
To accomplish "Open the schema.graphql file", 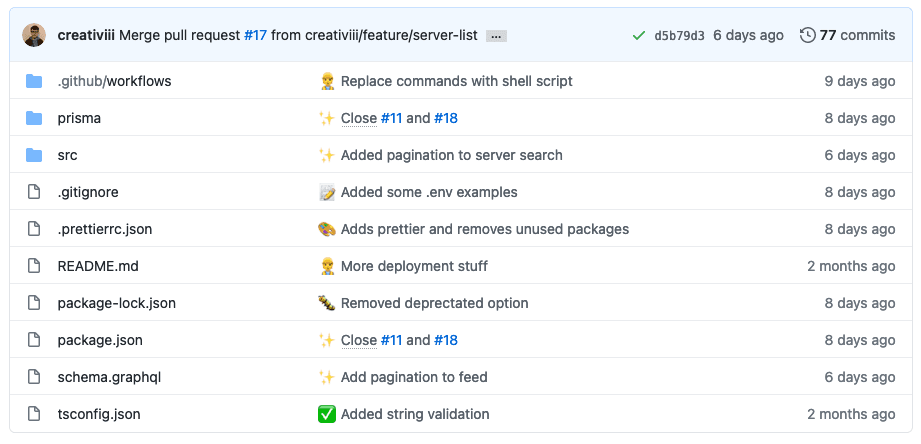I will [x=109, y=377].
